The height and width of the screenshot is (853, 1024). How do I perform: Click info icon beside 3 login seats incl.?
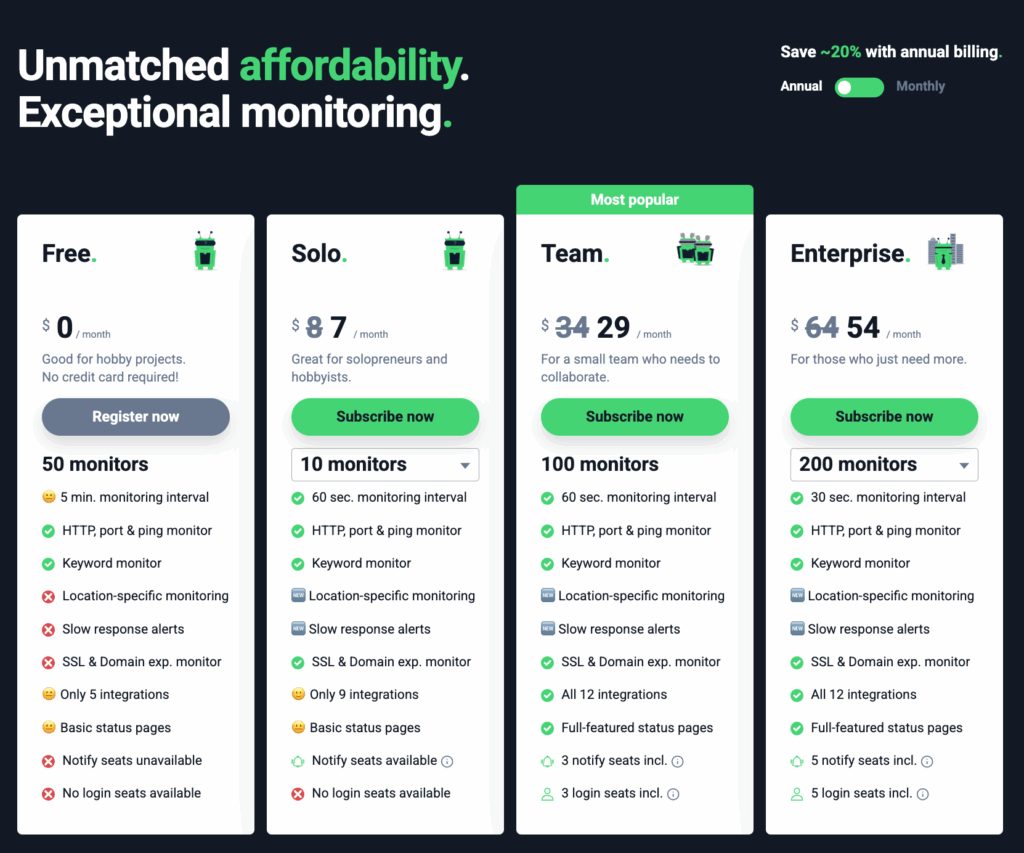point(673,794)
